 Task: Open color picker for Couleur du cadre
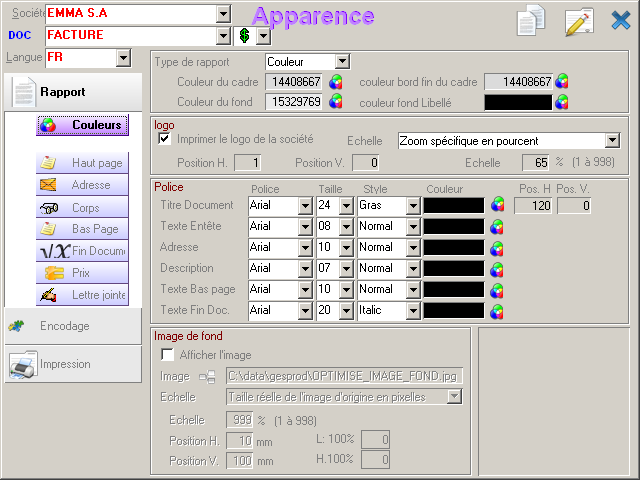point(336,82)
